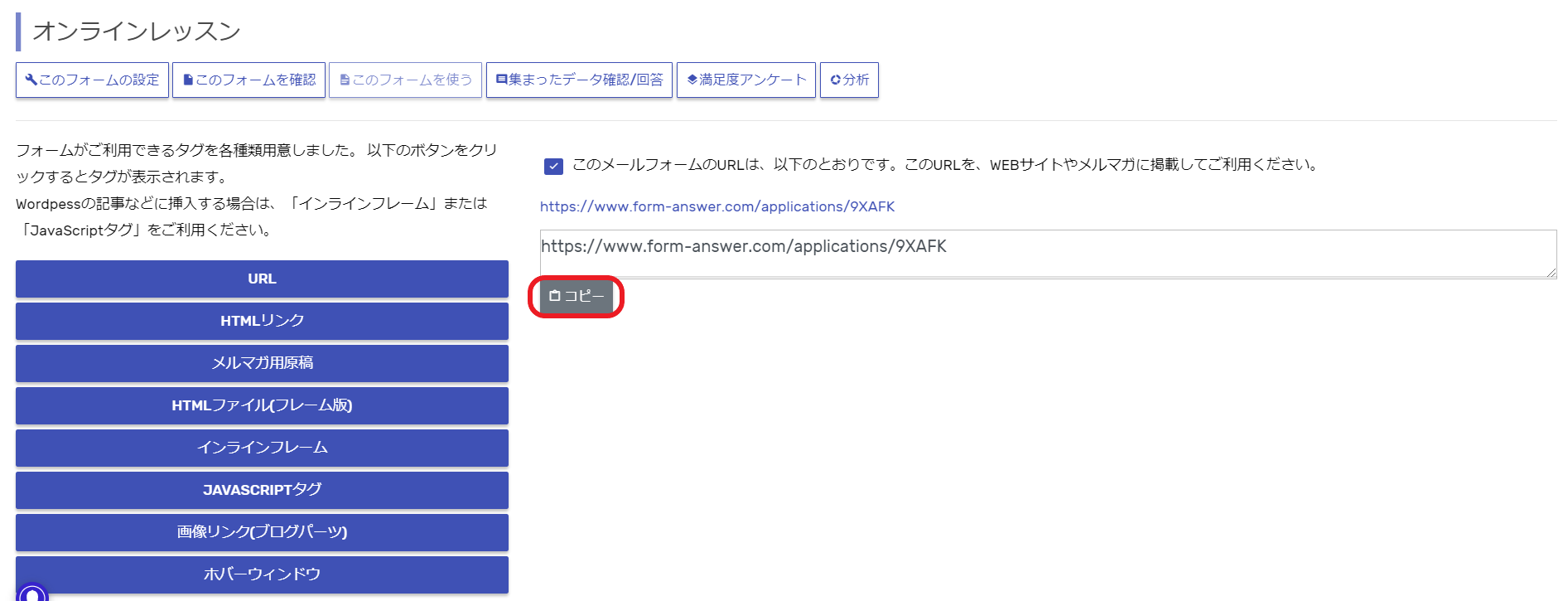Select the HTMLリンク tag option

[x=262, y=322]
